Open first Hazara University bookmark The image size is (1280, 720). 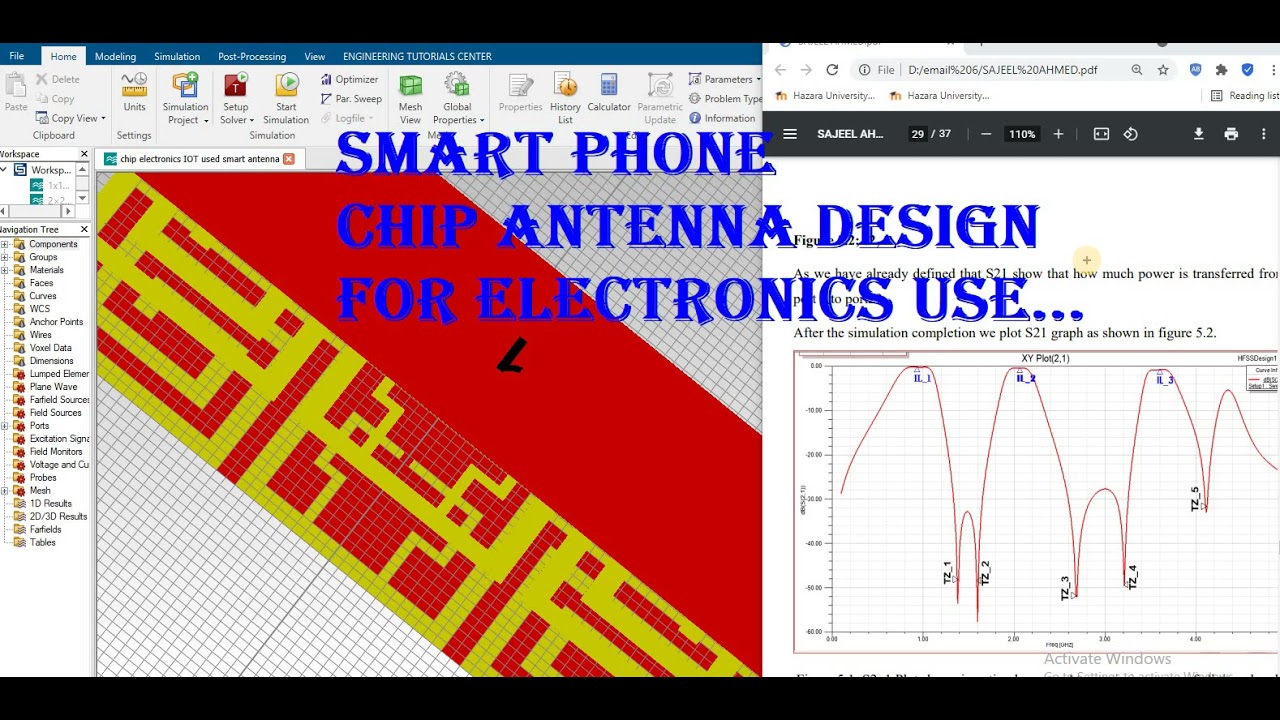[x=825, y=96]
